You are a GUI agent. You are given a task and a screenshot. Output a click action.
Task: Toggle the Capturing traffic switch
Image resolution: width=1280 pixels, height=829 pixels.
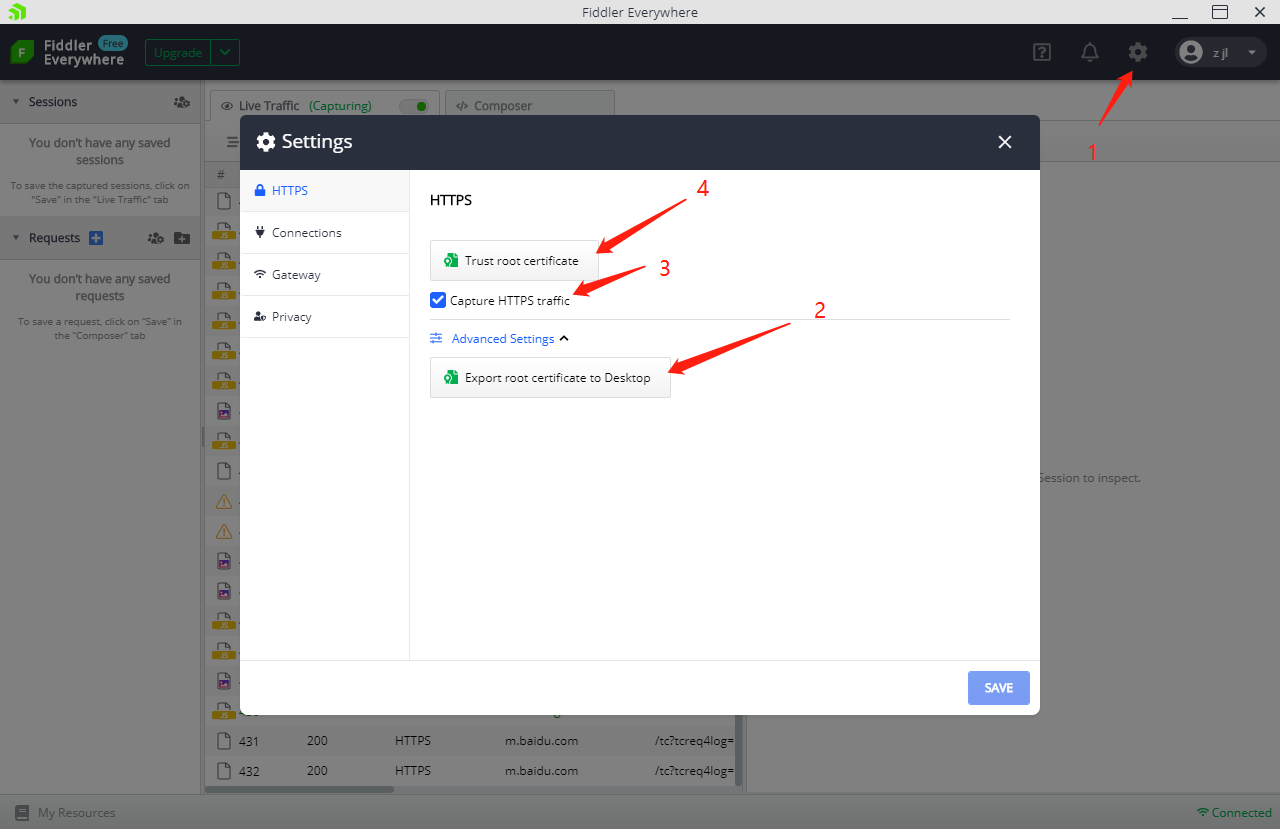[x=413, y=105]
